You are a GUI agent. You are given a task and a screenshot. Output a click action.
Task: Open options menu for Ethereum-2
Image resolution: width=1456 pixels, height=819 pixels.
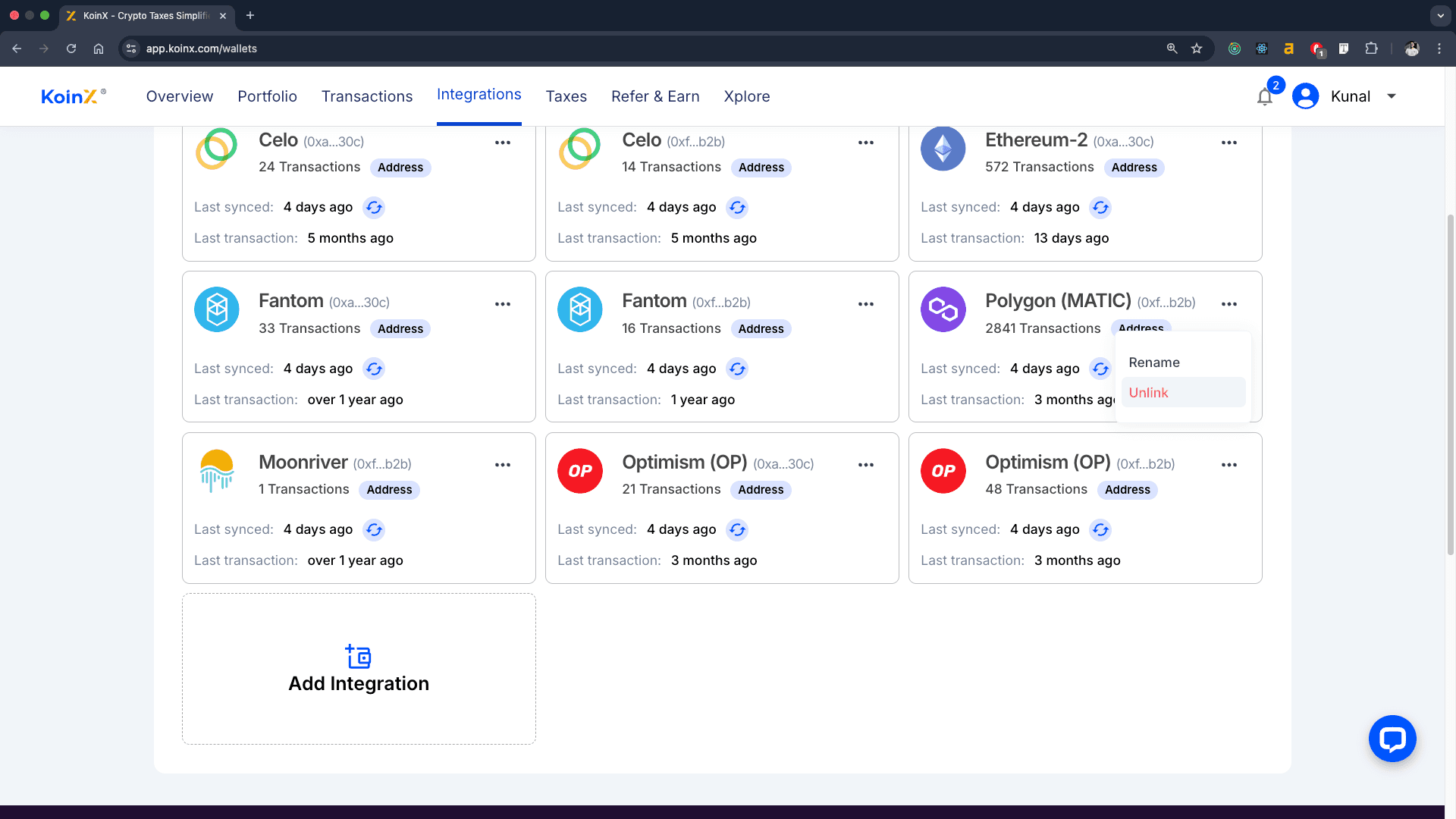point(1229,143)
